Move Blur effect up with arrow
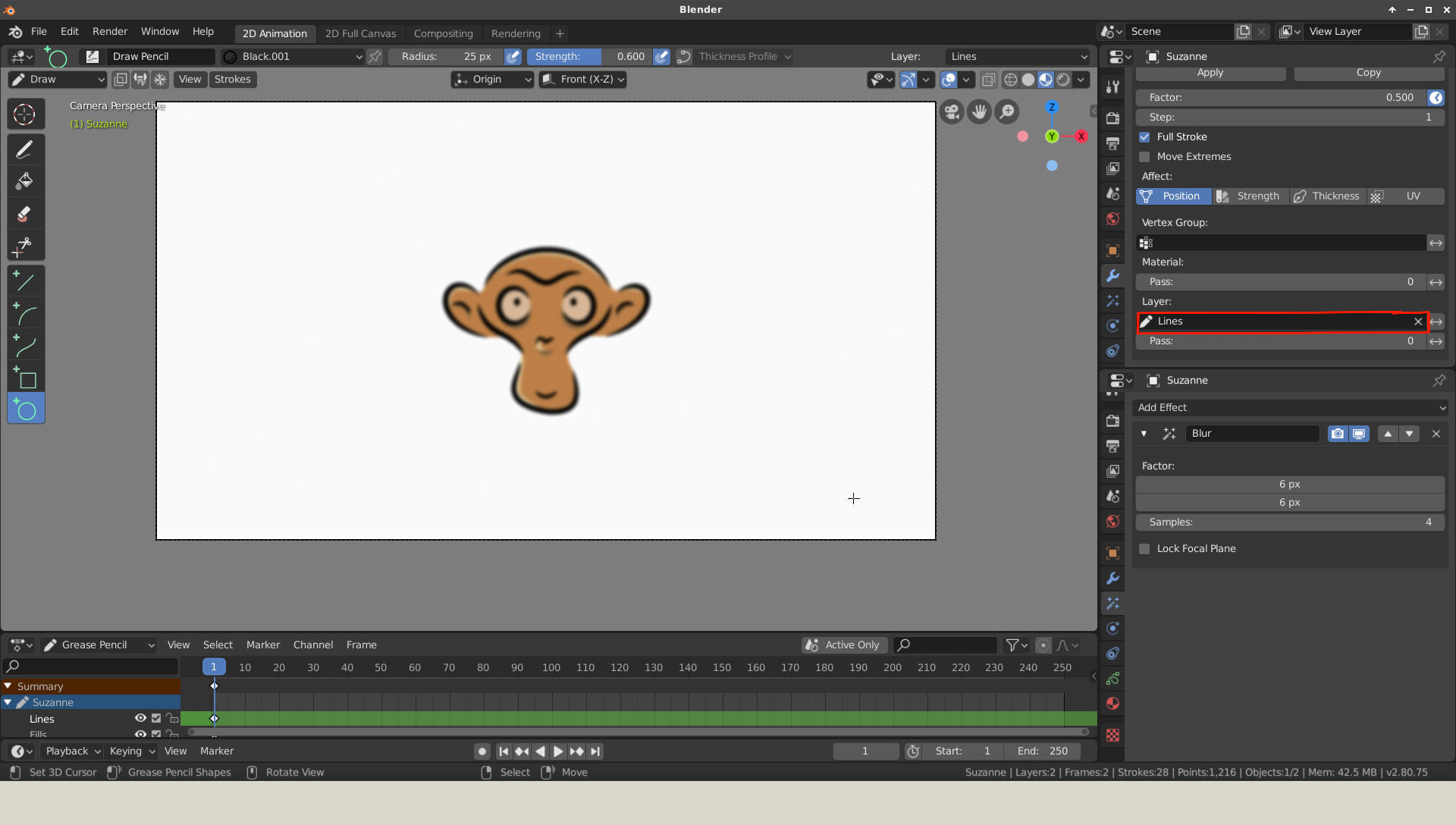 click(1388, 434)
